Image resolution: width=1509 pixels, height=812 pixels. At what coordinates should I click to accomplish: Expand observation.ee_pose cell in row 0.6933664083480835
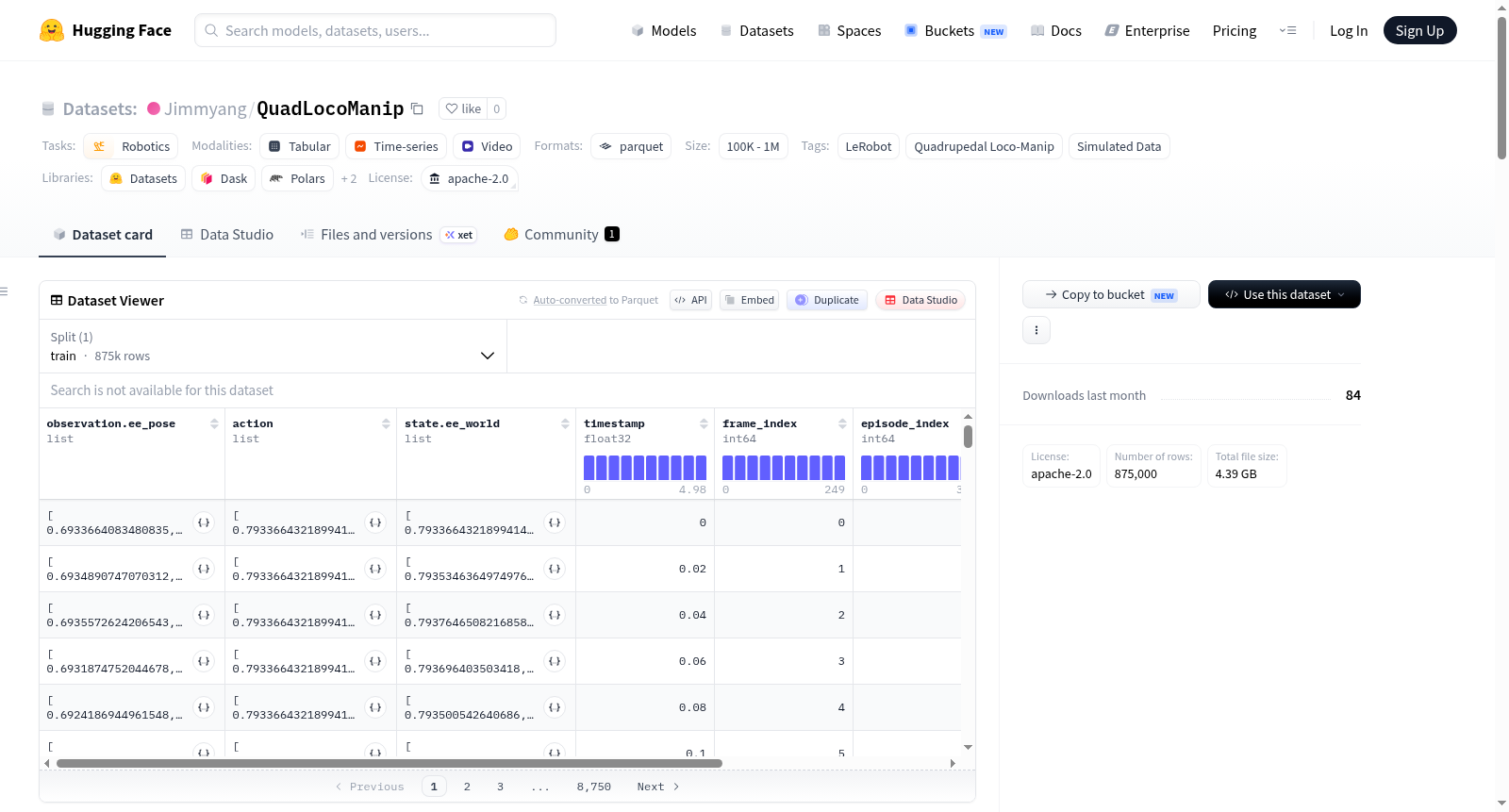204,522
